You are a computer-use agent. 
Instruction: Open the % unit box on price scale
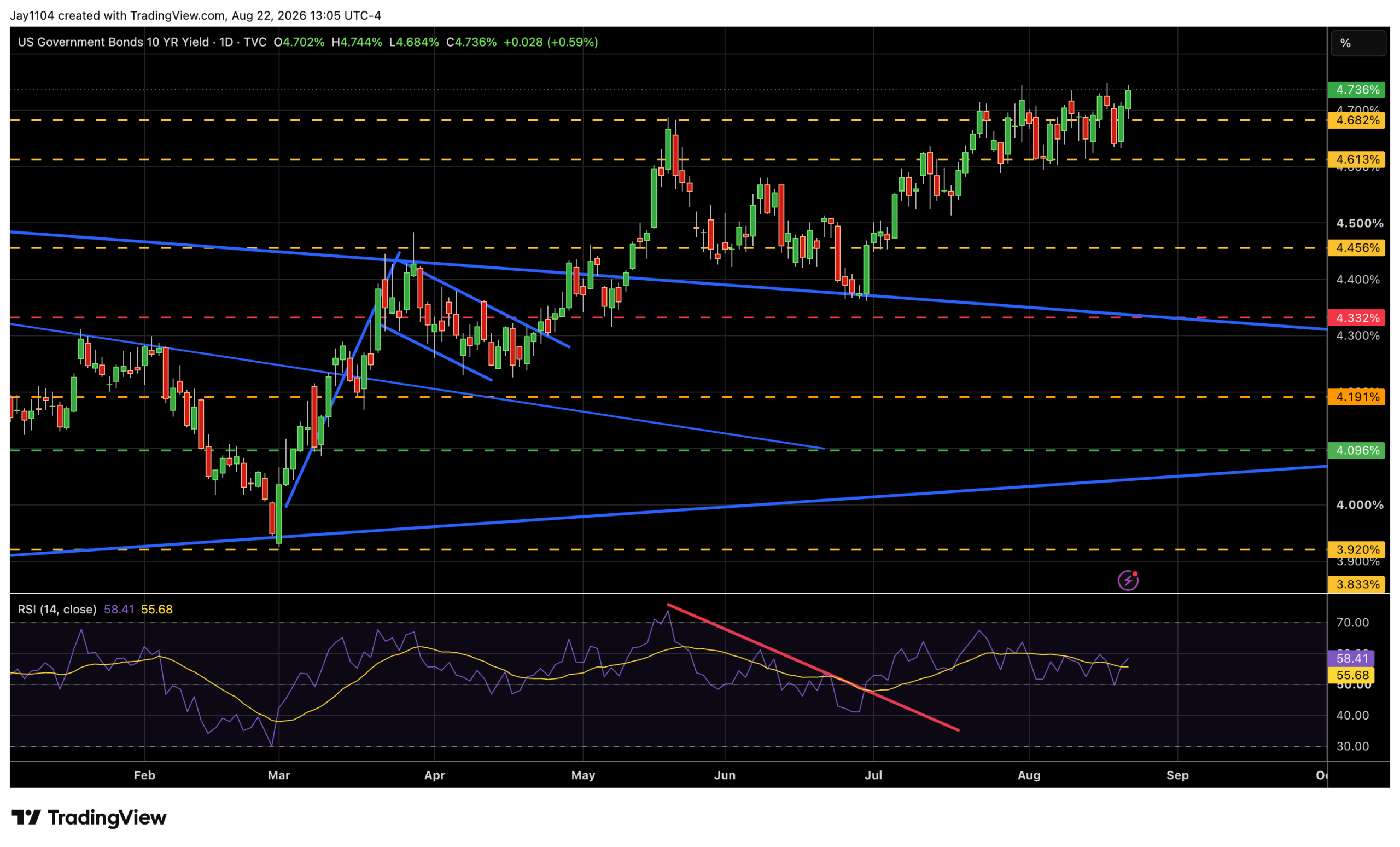pyautogui.click(x=1358, y=43)
